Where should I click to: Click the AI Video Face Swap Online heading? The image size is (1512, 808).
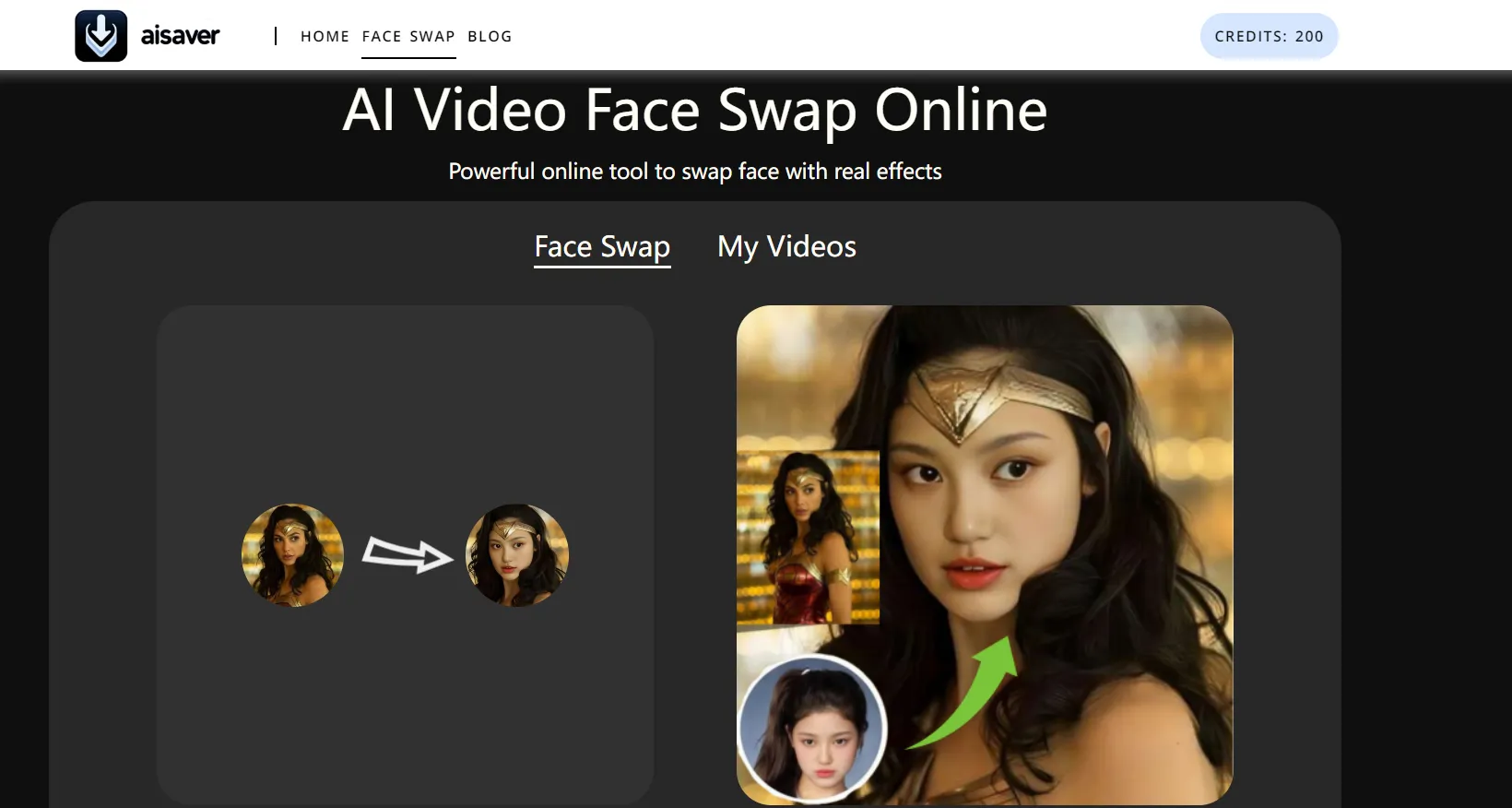pos(695,111)
